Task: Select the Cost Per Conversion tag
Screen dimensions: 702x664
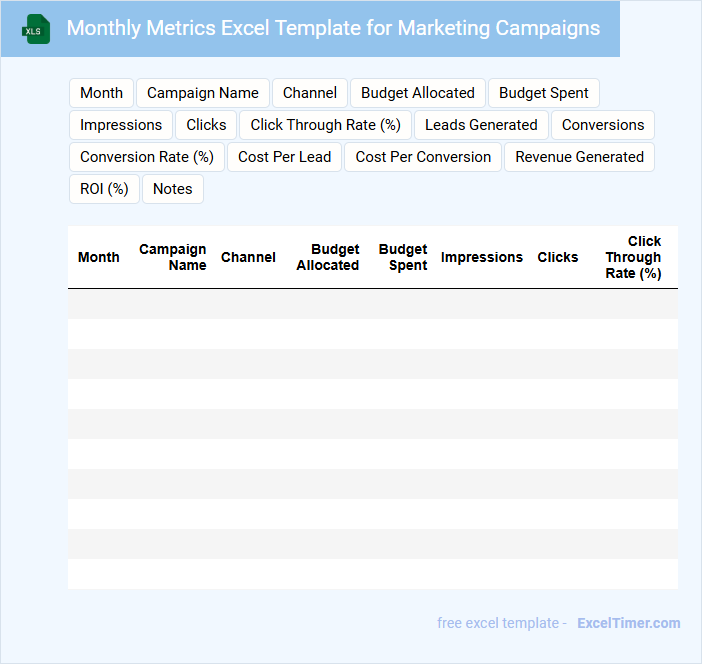Action: (423, 157)
